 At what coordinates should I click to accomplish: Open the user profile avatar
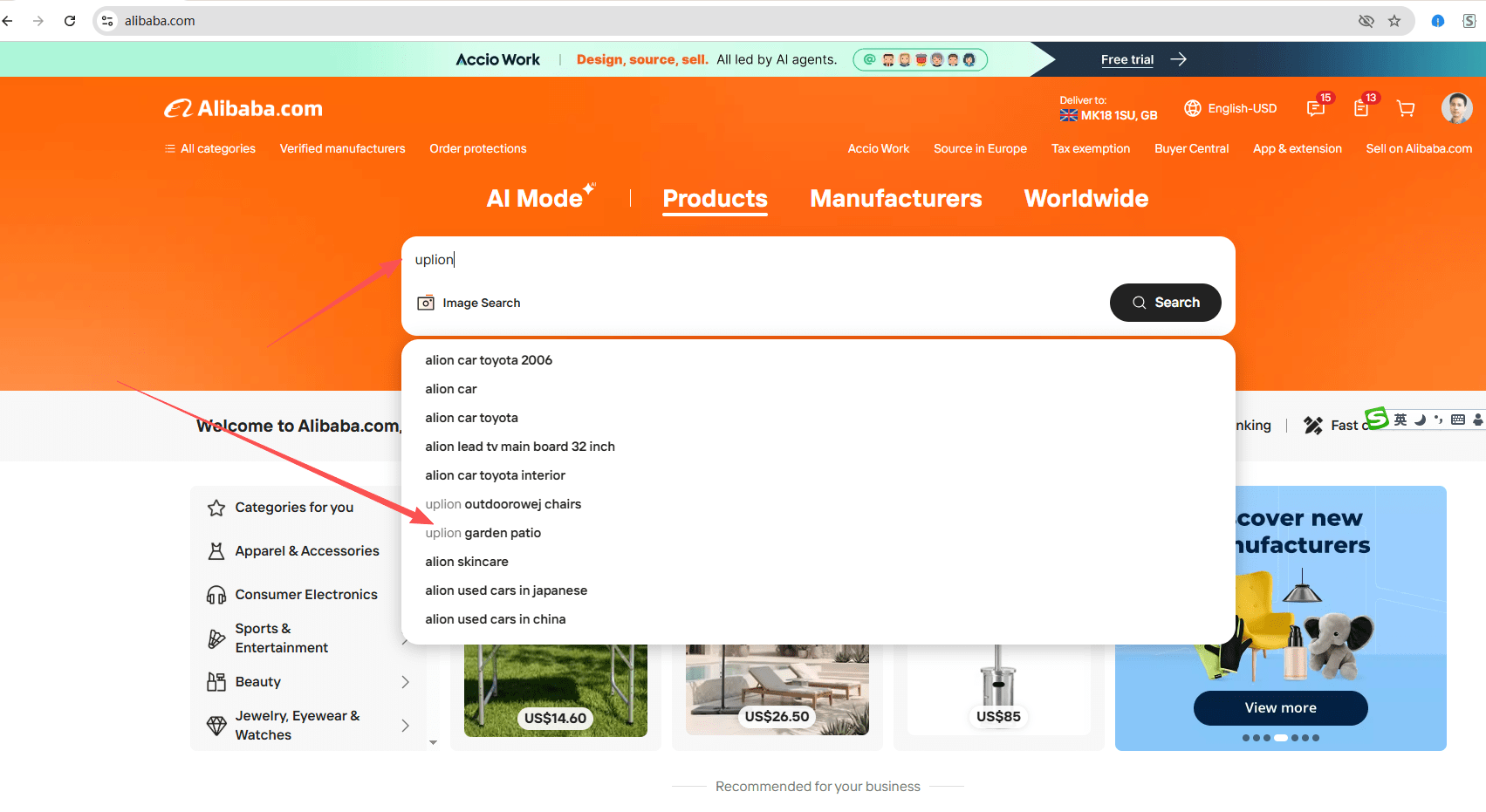coord(1457,108)
